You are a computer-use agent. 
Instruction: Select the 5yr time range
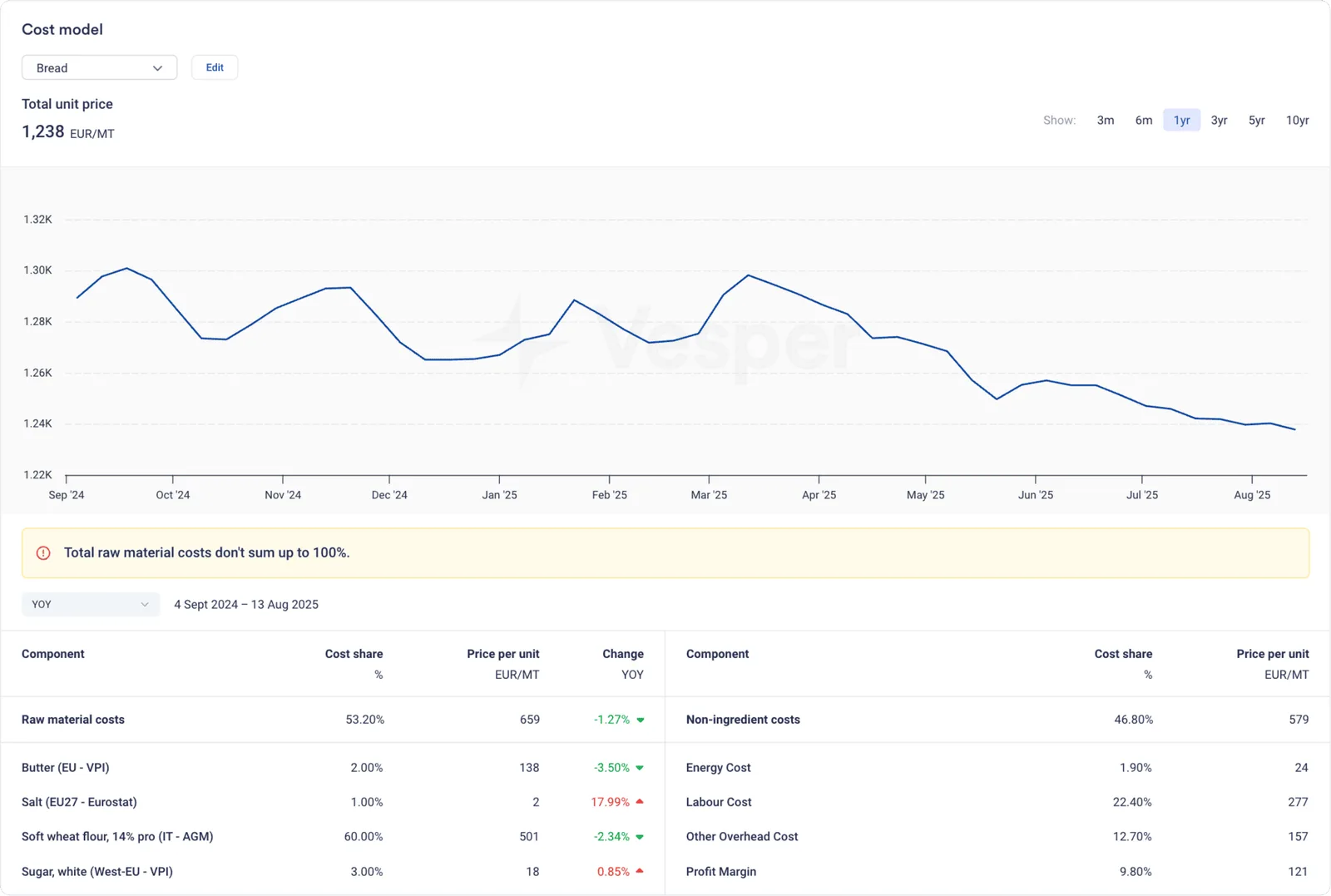(x=1256, y=120)
